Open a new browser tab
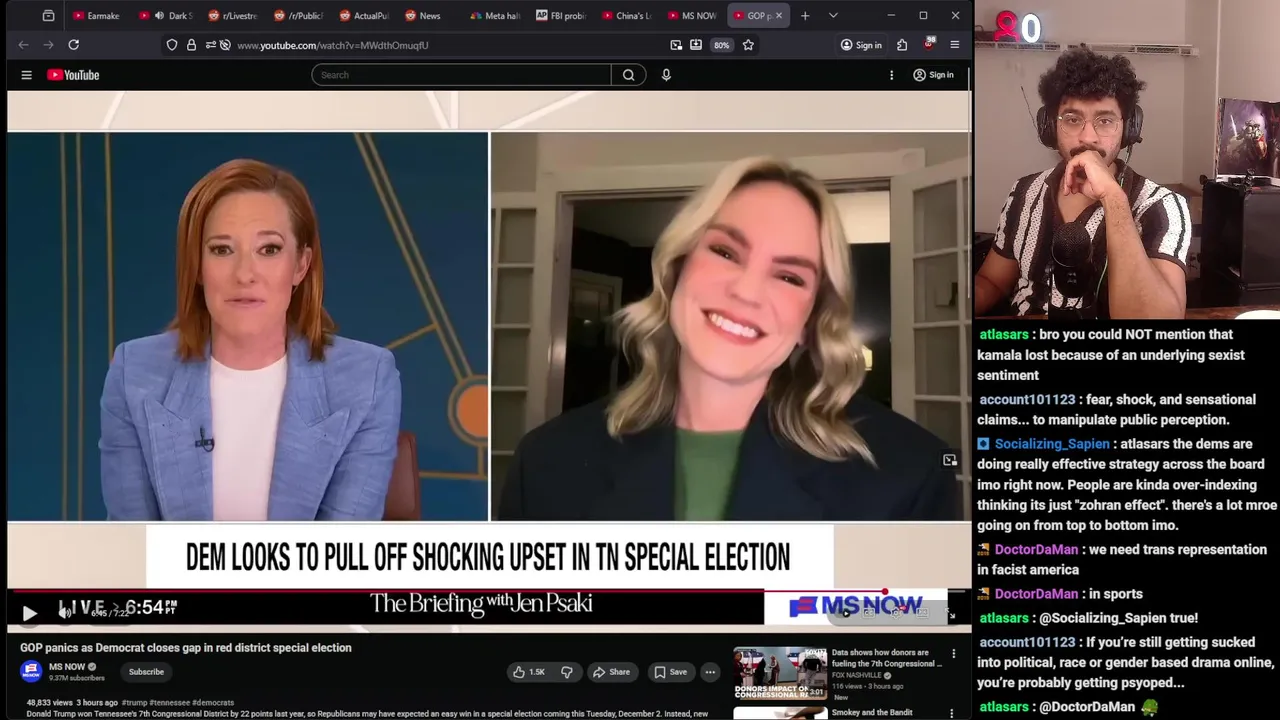This screenshot has height=720, width=1280. pyautogui.click(x=805, y=16)
